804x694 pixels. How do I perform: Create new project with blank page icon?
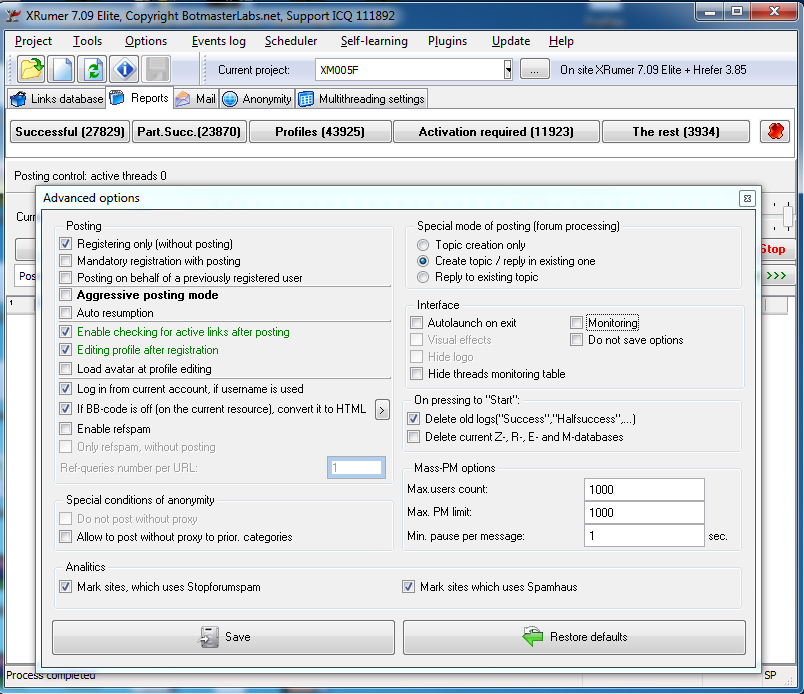tap(62, 69)
